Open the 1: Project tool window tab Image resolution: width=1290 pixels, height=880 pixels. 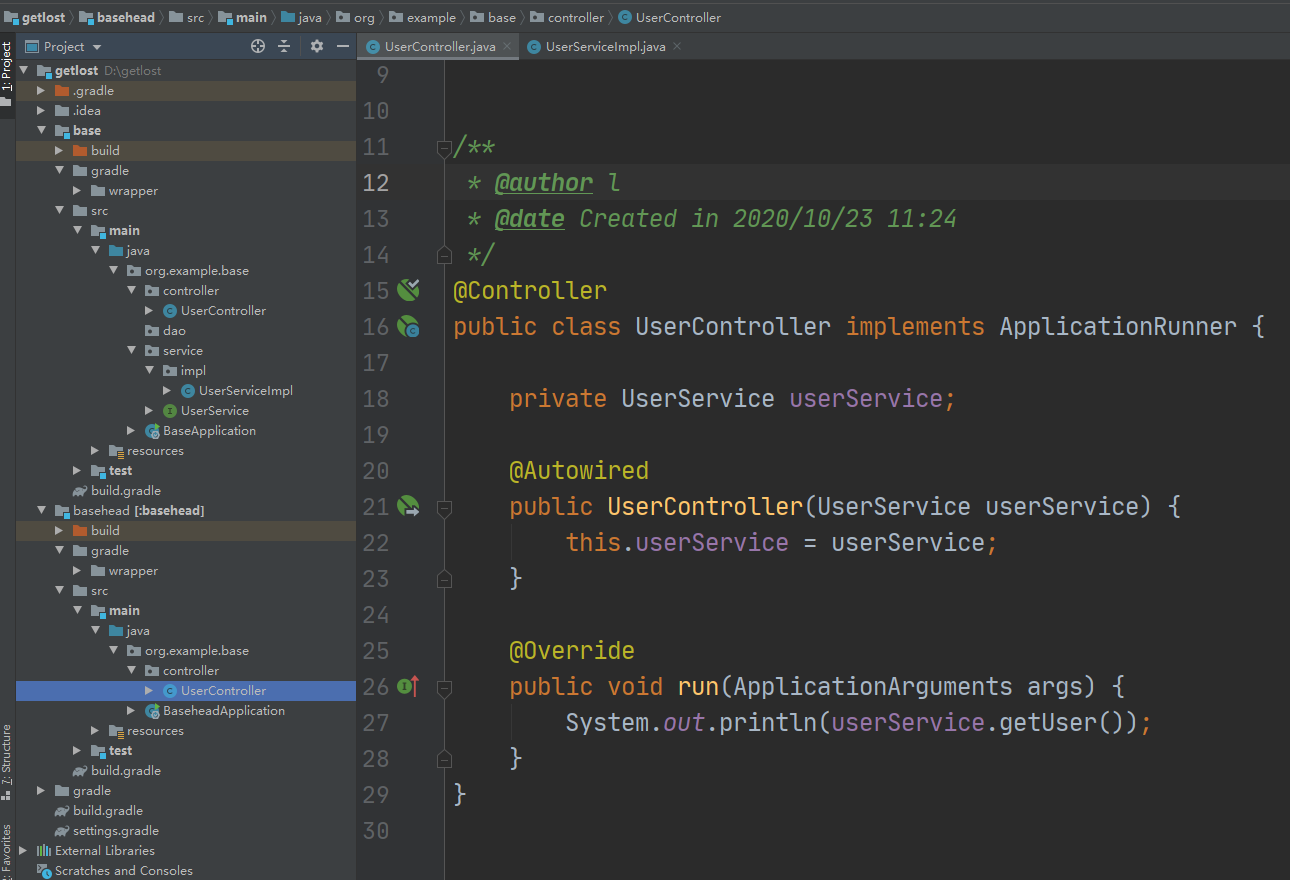click(x=7, y=73)
